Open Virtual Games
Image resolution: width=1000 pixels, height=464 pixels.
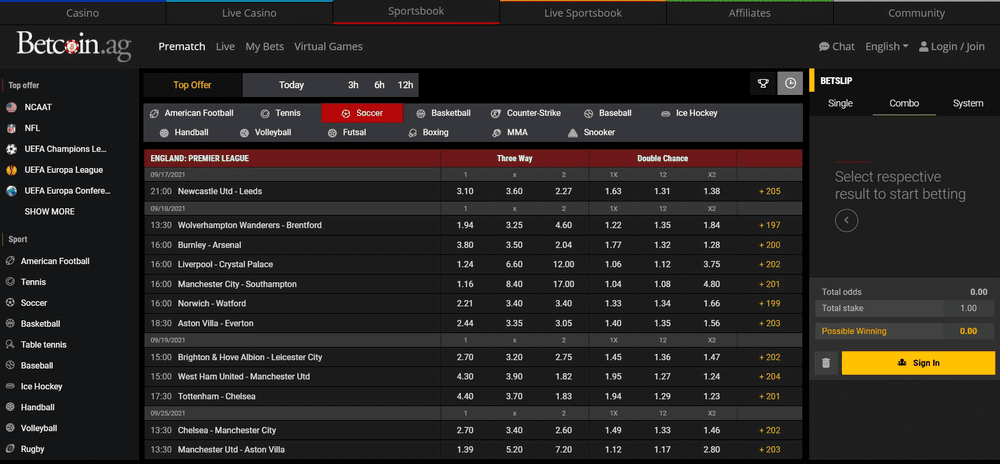click(328, 47)
